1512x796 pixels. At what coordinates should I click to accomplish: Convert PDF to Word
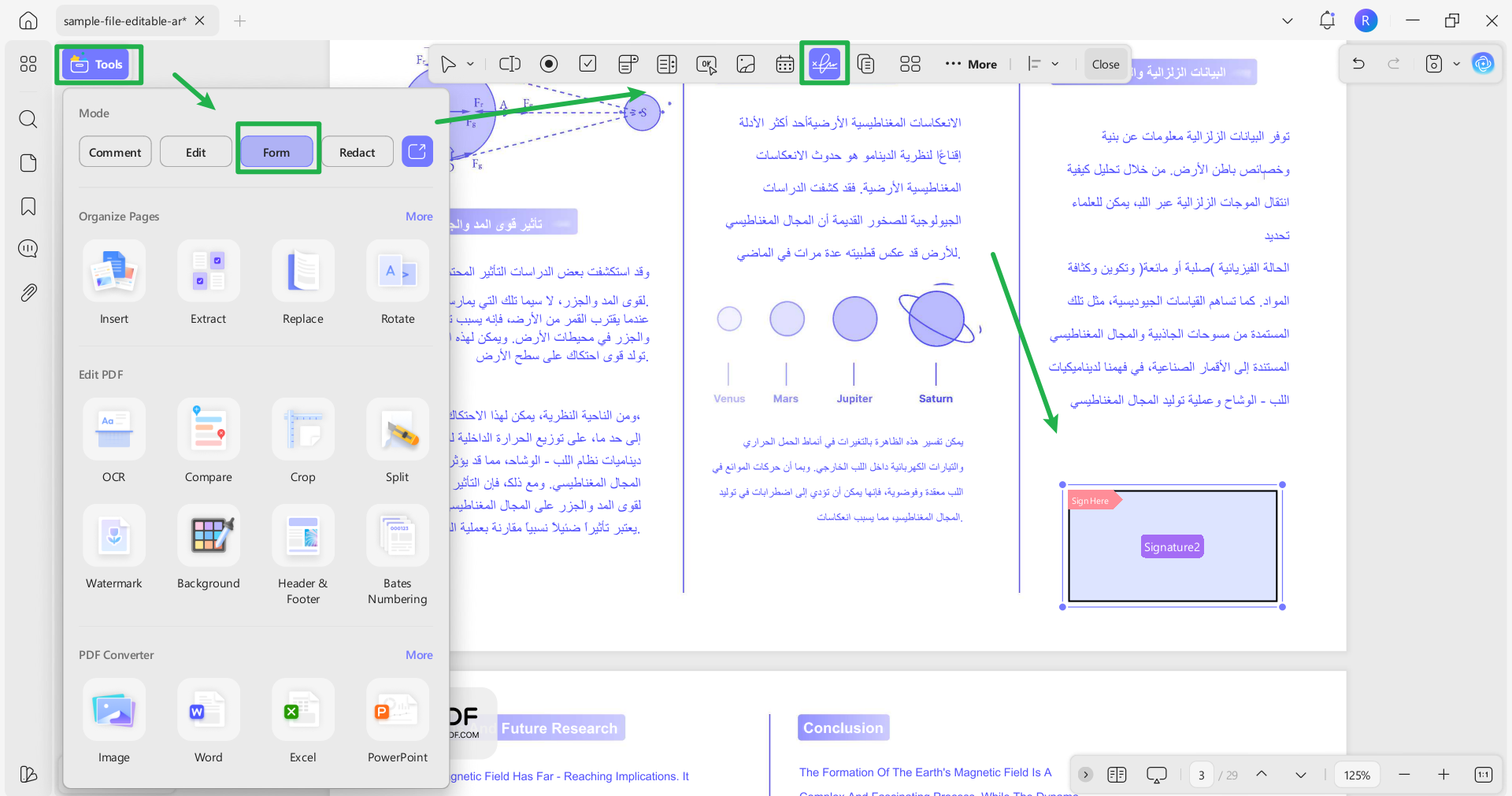pos(209,722)
